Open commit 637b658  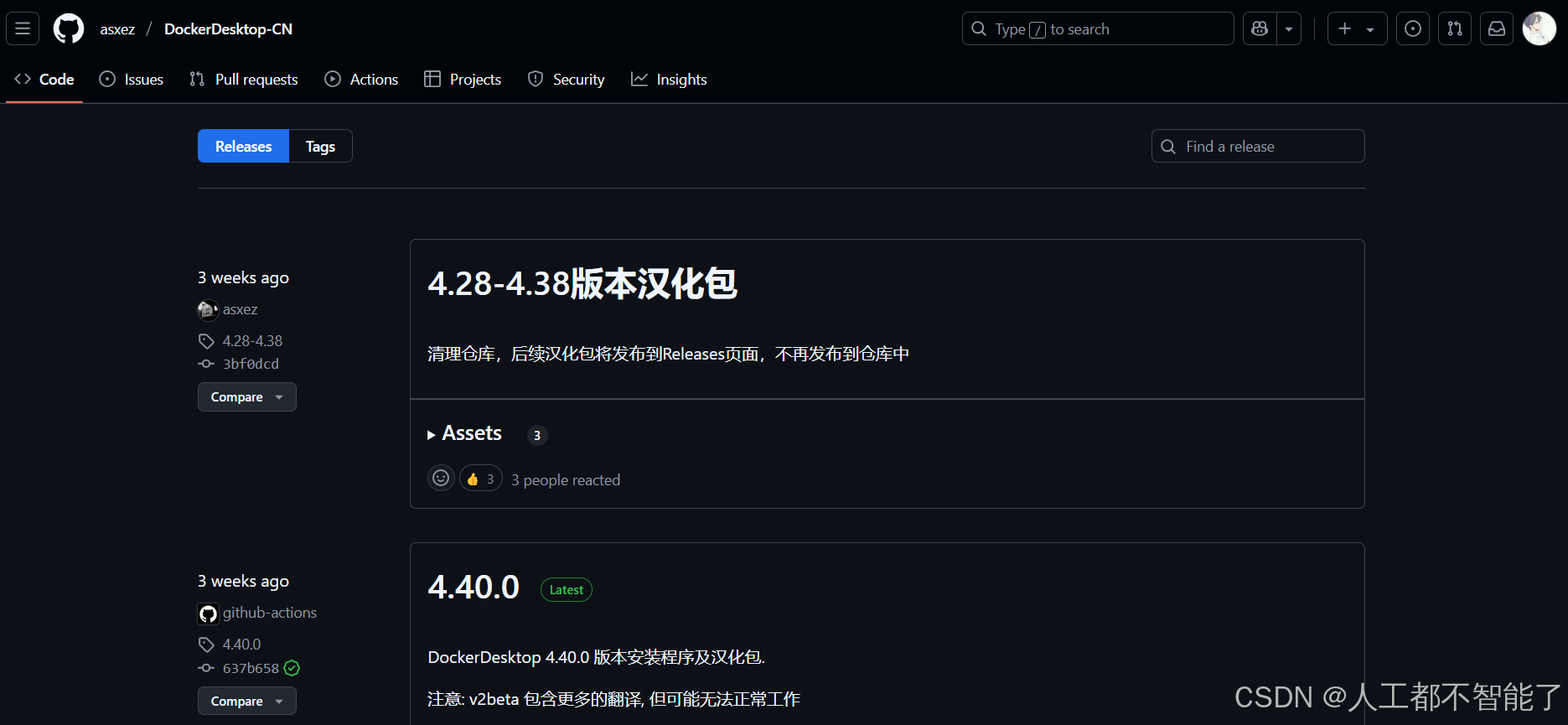click(251, 668)
